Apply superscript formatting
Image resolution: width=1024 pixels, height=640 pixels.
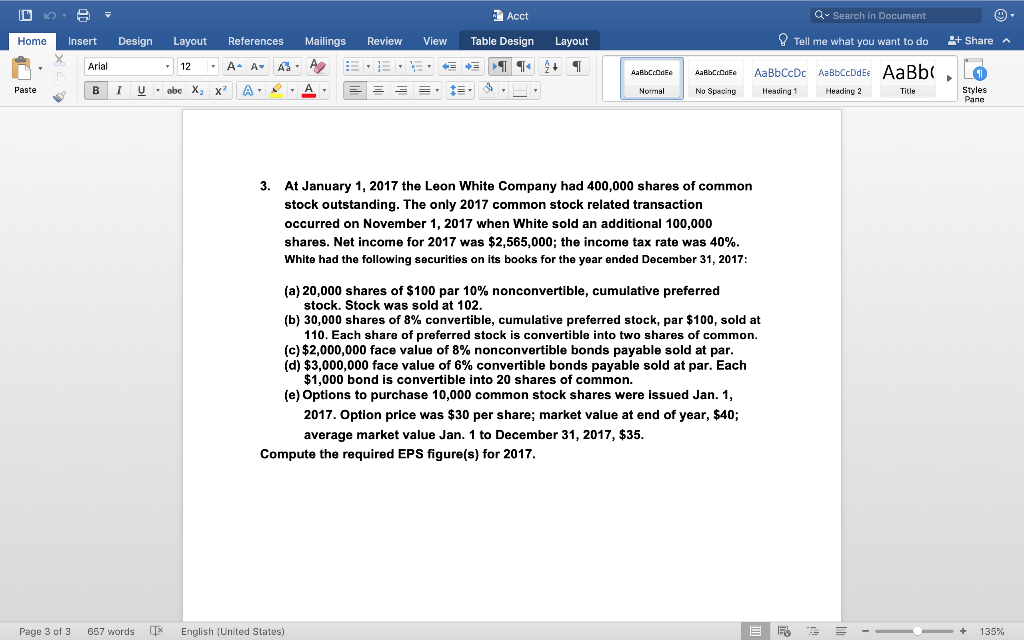220,90
